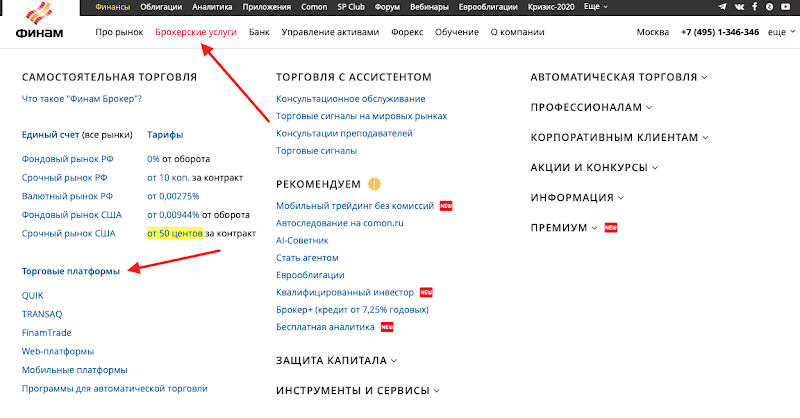
Task: Open AI-Советник link
Action: point(302,240)
